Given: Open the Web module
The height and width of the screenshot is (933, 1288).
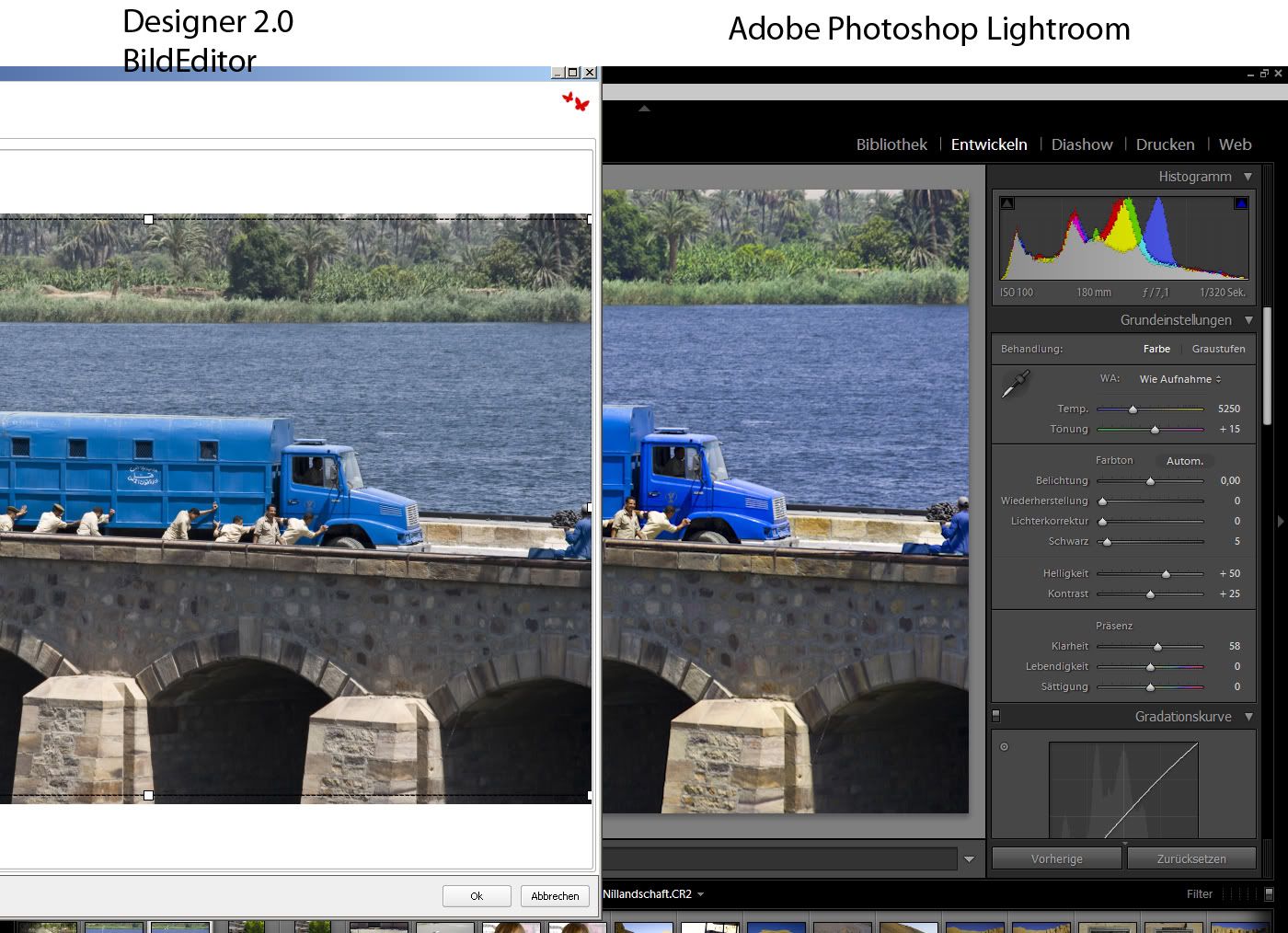Looking at the screenshot, I should (1236, 144).
